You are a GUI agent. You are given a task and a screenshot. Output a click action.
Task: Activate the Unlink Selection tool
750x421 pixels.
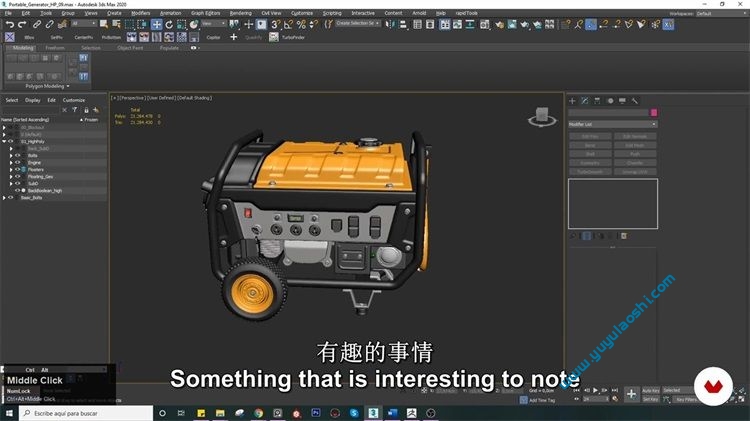(49, 24)
